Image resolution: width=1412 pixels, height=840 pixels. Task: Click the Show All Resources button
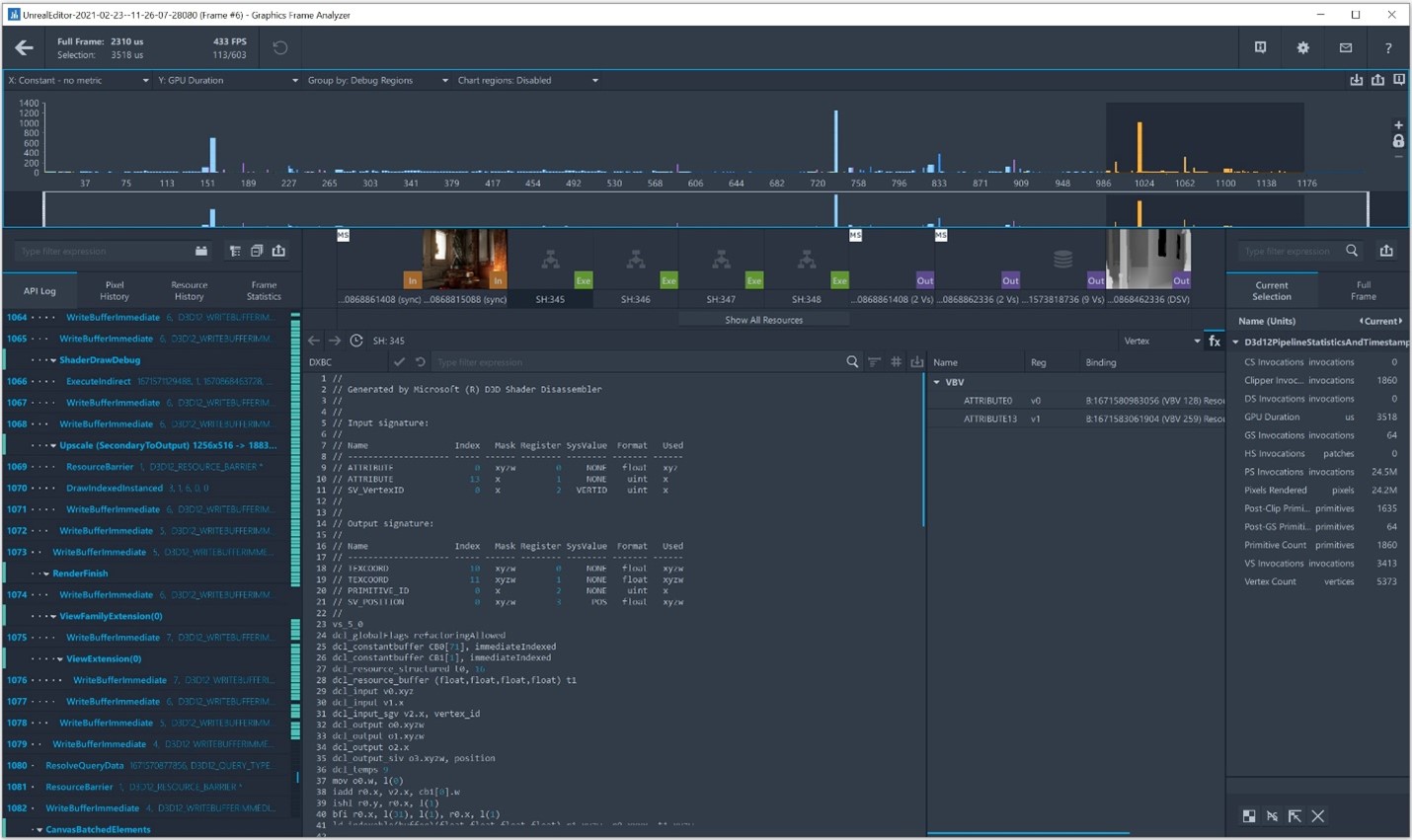(763, 320)
